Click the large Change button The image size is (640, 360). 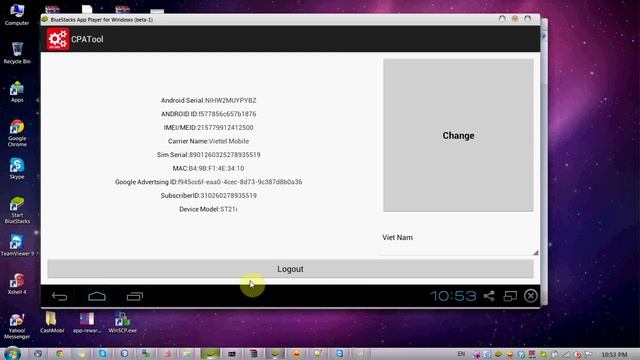coord(458,135)
